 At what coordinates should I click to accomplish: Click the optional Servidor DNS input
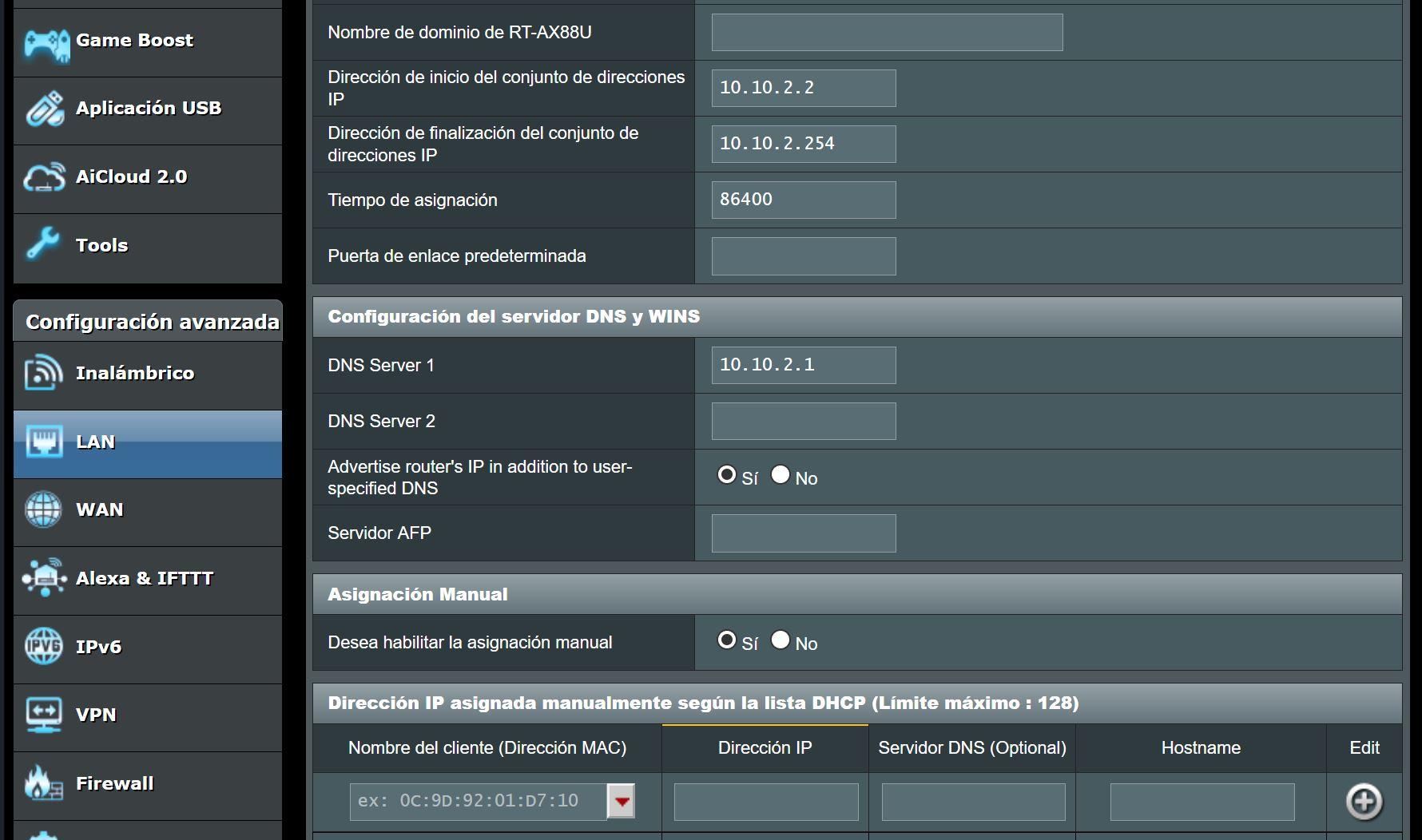coord(974,802)
